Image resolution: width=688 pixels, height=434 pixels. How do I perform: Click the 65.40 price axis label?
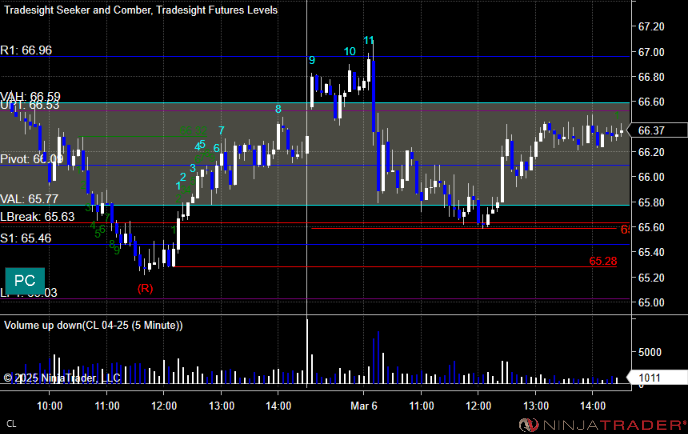(x=651, y=252)
